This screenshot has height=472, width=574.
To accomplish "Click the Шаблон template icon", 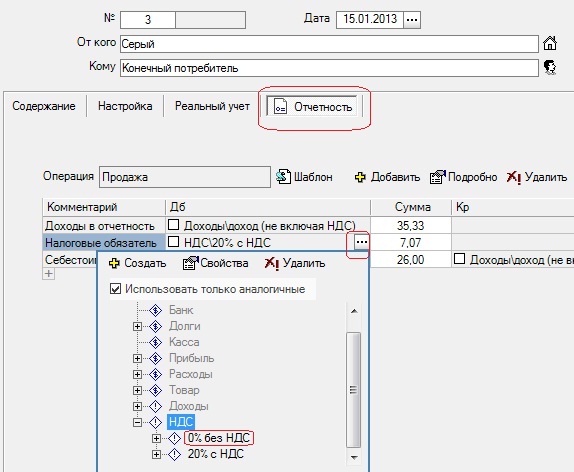I will pos(283,177).
